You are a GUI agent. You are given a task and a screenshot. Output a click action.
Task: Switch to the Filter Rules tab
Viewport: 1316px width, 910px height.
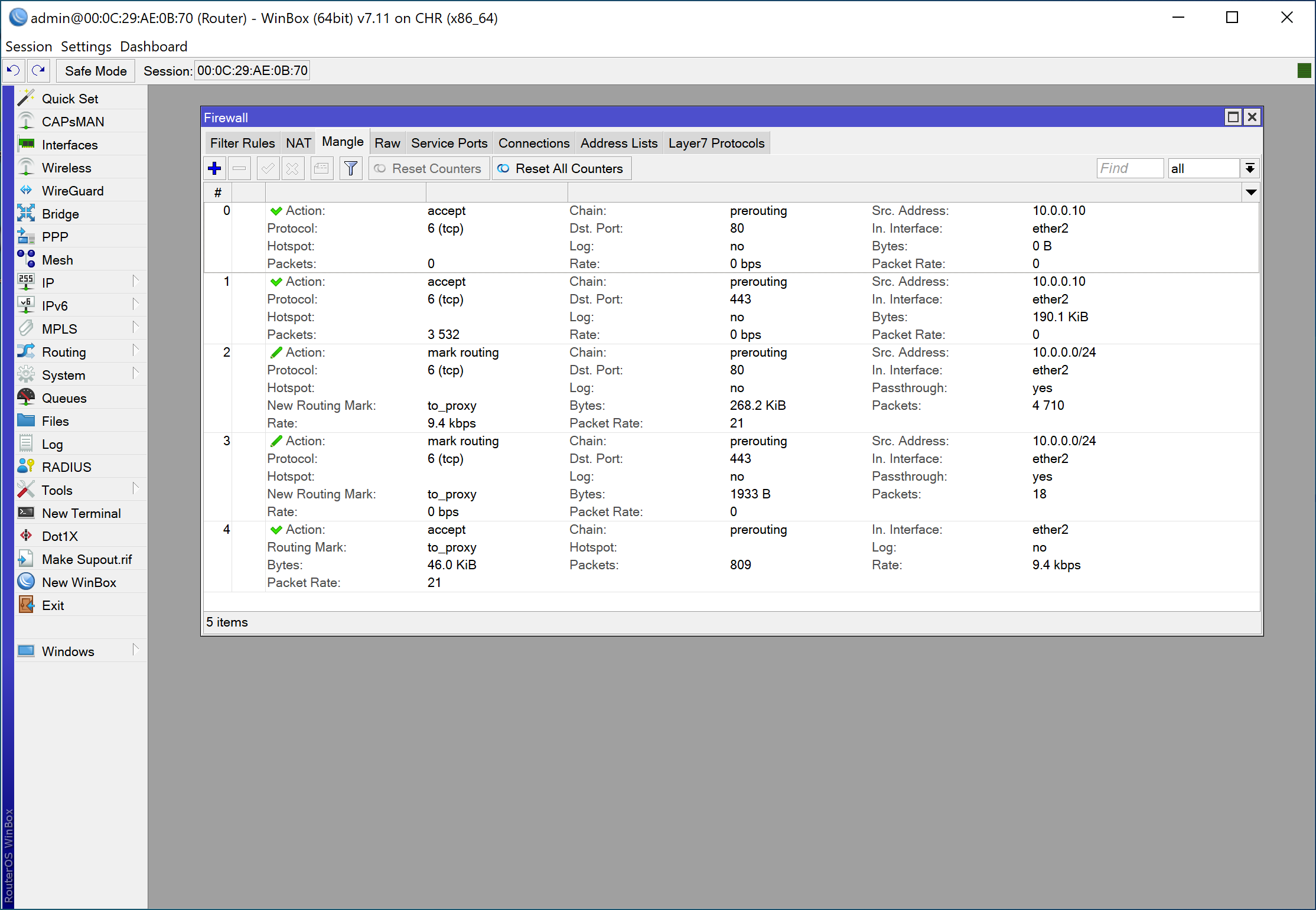point(243,143)
